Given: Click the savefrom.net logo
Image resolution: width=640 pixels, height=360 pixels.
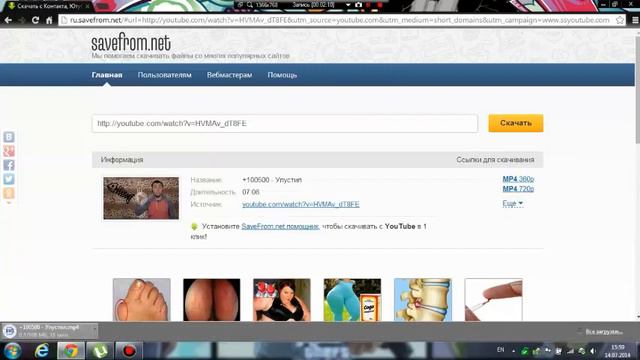Looking at the screenshot, I should click(131, 43).
